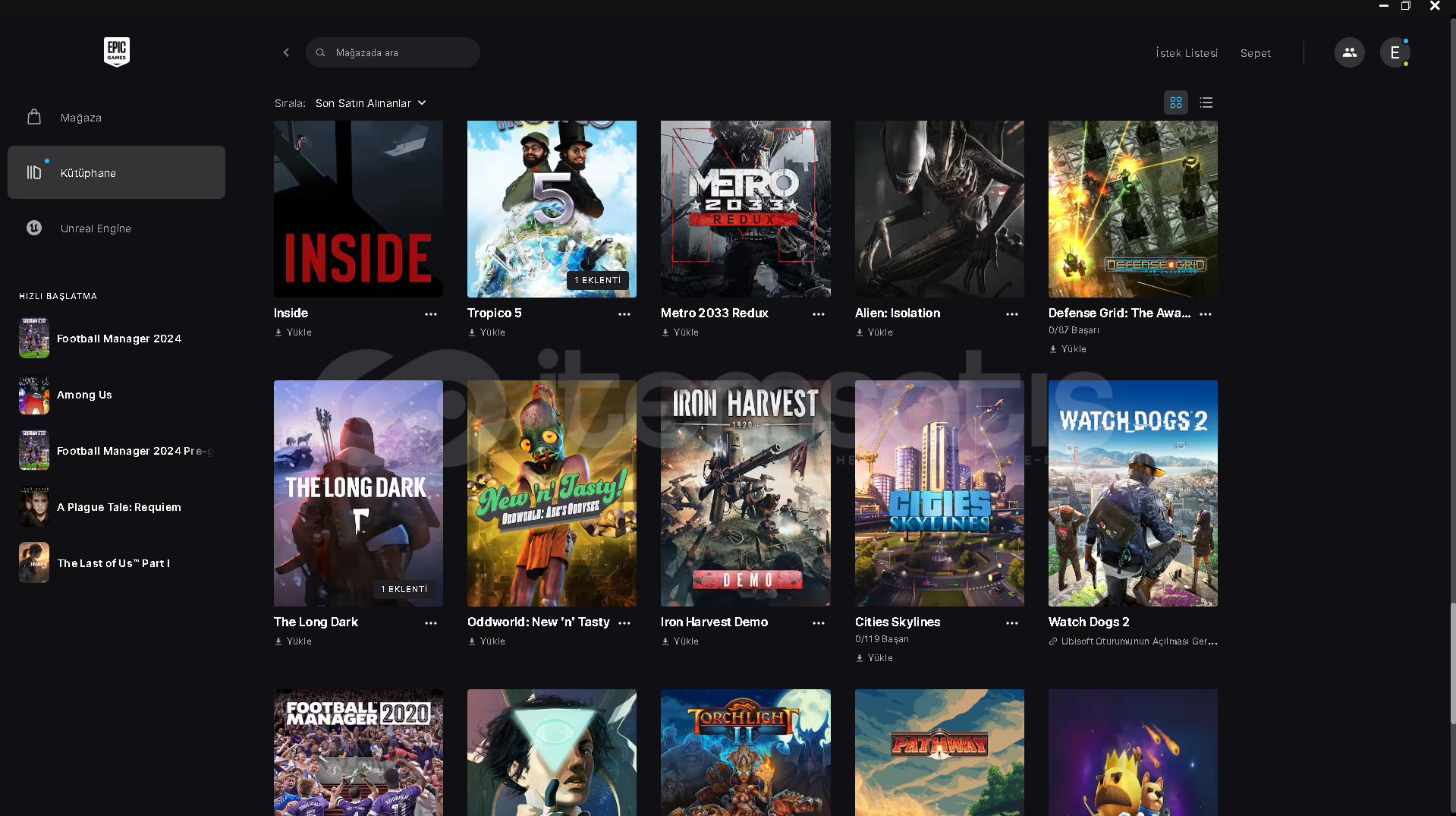Click Yükle under Inside

[293, 332]
